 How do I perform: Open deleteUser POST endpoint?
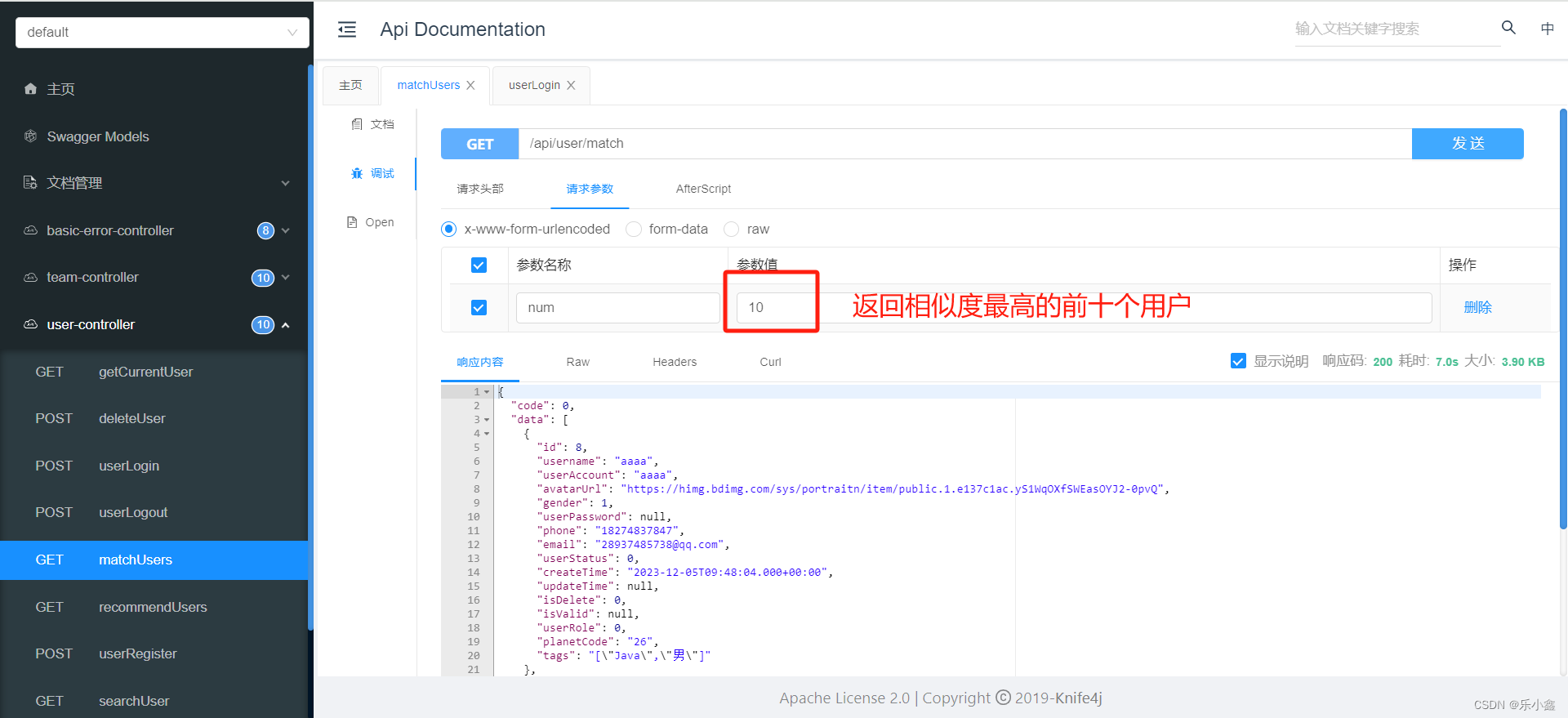pyautogui.click(x=154, y=419)
